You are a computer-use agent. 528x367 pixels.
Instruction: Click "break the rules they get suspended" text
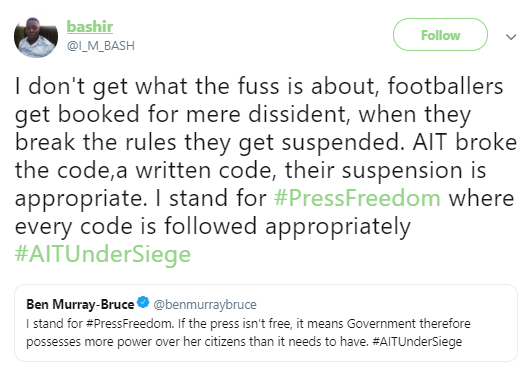pyautogui.click(x=209, y=143)
